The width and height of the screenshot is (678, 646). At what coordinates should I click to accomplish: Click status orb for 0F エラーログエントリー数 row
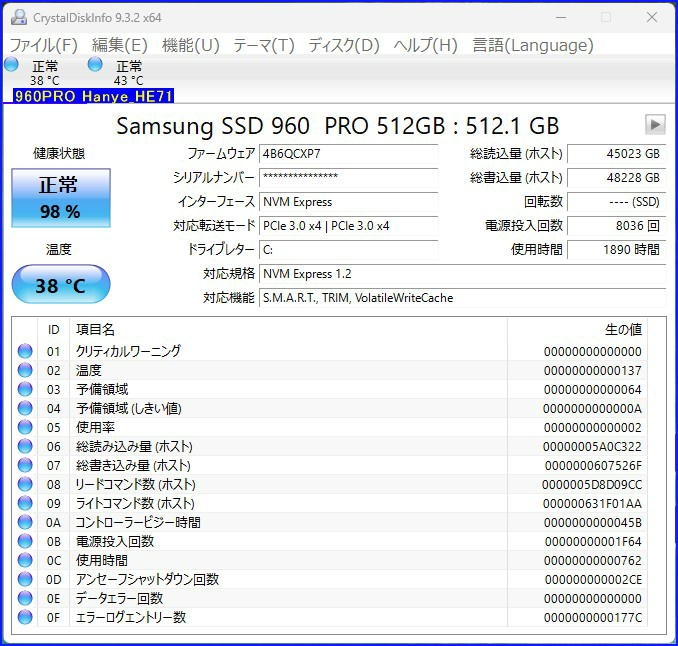tap(25, 617)
